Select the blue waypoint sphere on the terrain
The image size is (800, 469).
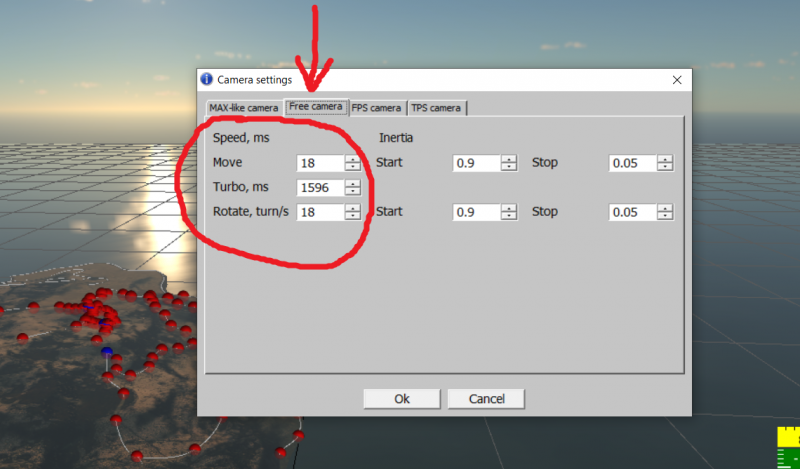pos(107,351)
